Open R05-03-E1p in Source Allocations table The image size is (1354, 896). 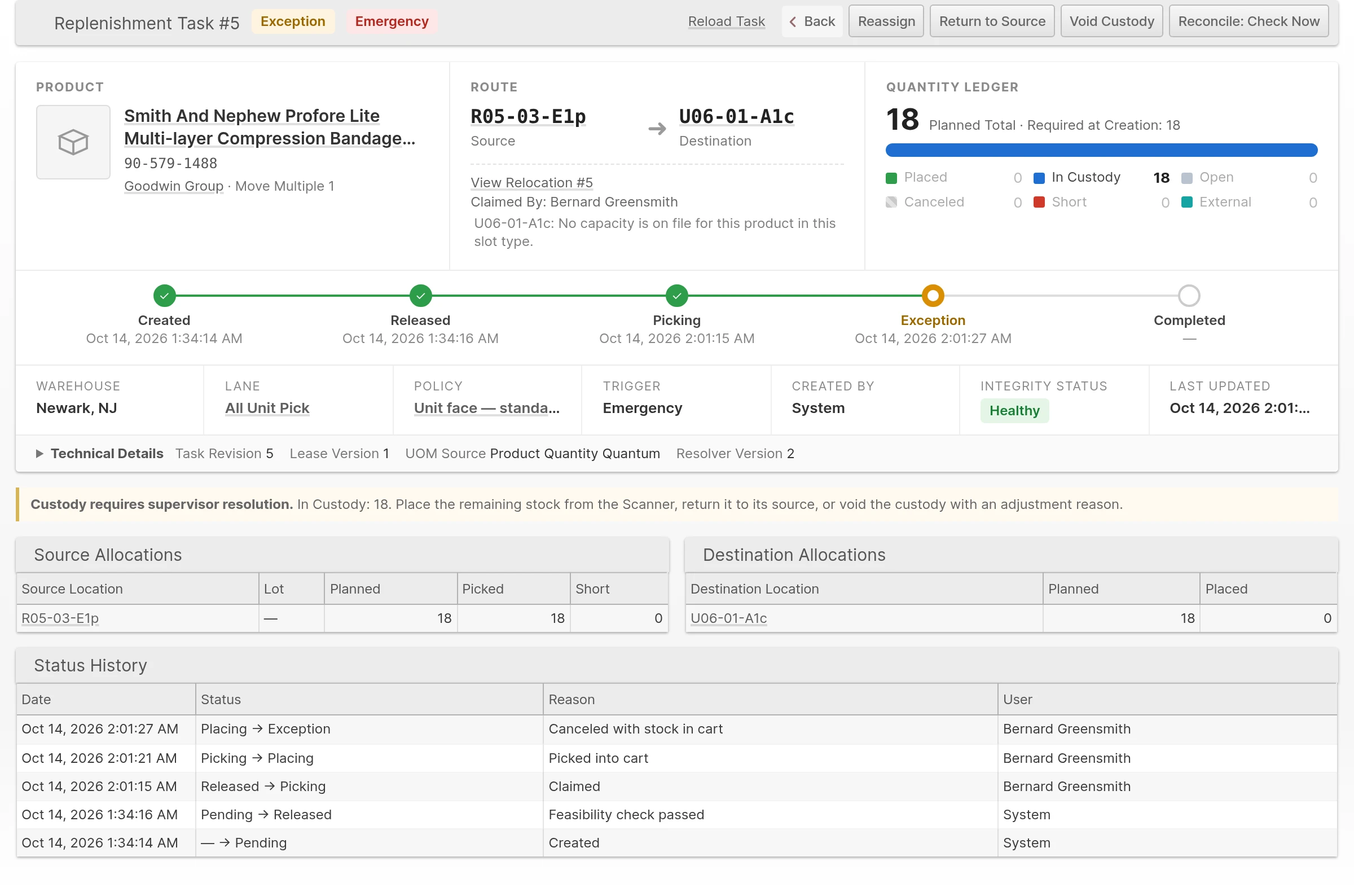pos(60,618)
